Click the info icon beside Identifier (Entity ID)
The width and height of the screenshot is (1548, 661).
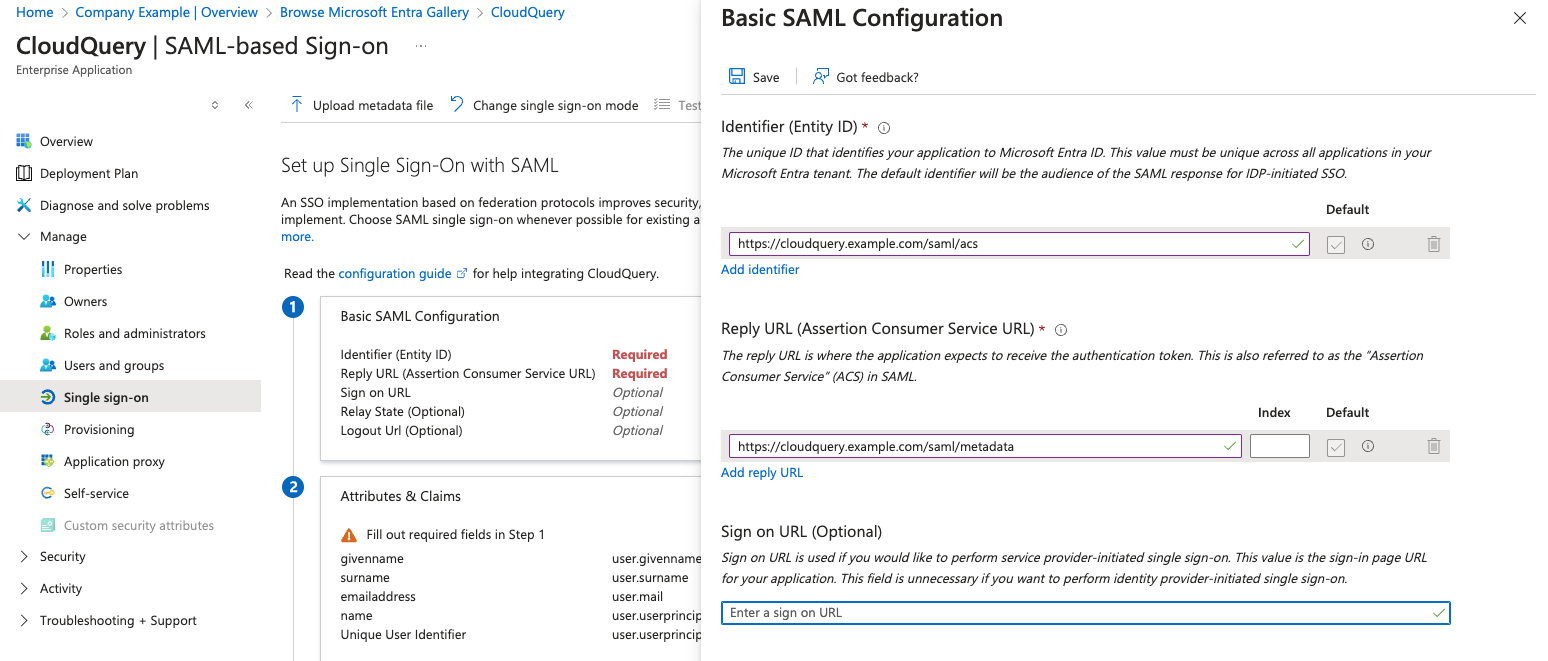pyautogui.click(x=884, y=128)
